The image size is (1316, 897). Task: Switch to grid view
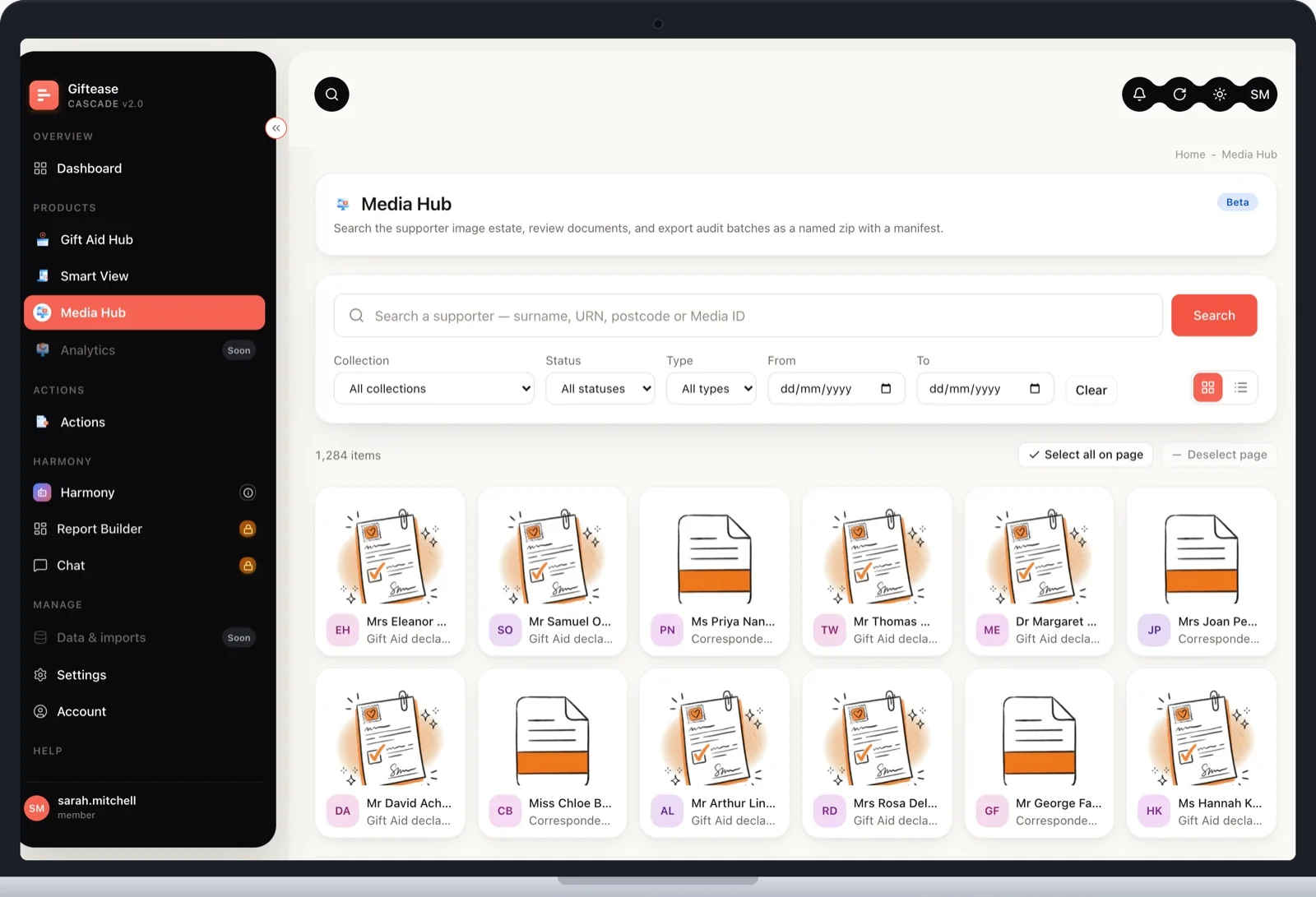coord(1208,387)
